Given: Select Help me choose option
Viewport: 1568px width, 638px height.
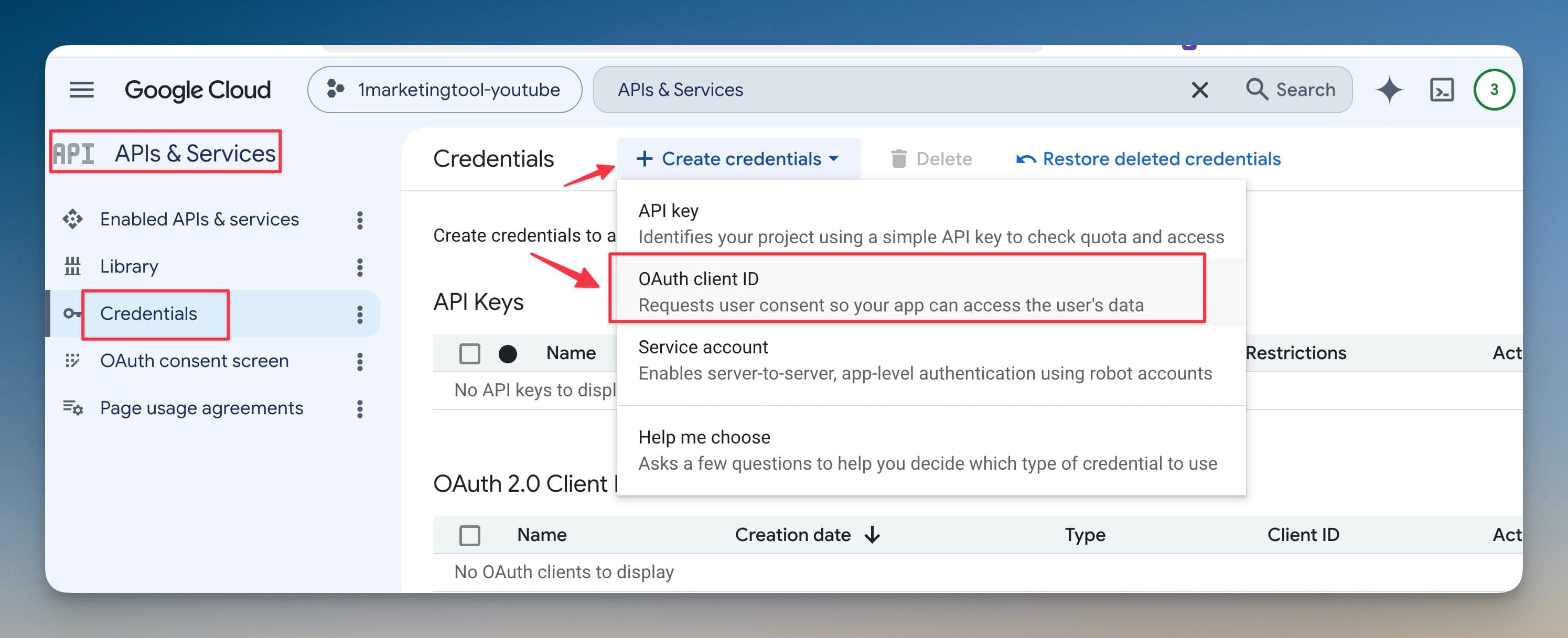Looking at the screenshot, I should coord(931,450).
